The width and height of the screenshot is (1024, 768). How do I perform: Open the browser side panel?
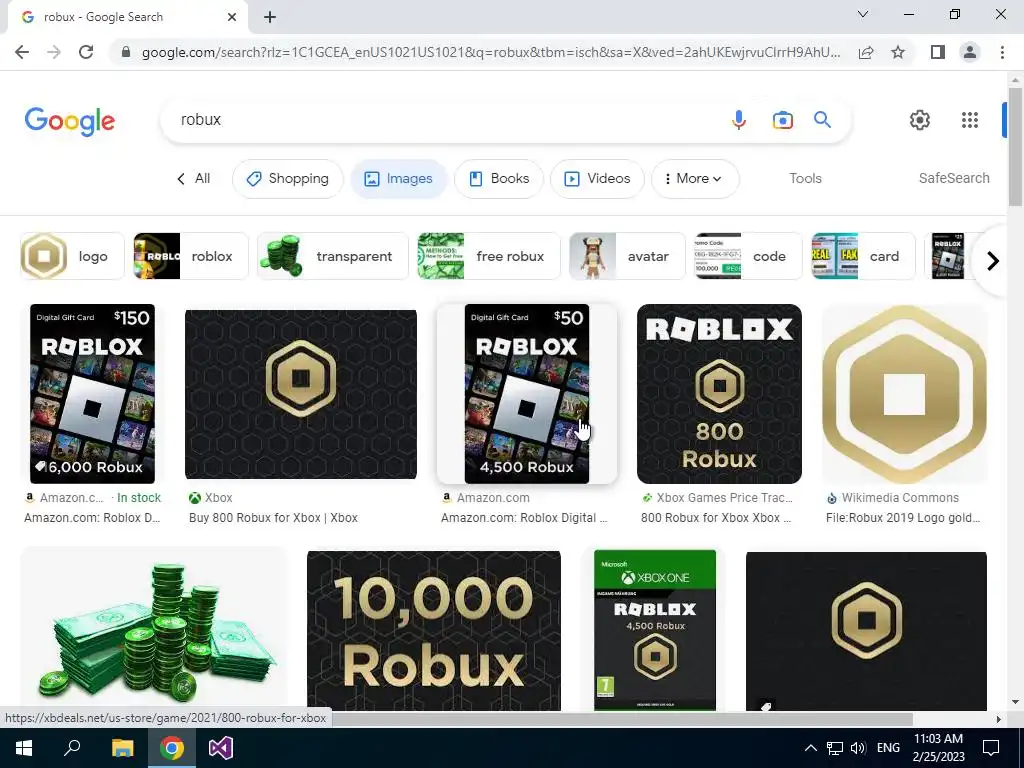938,52
